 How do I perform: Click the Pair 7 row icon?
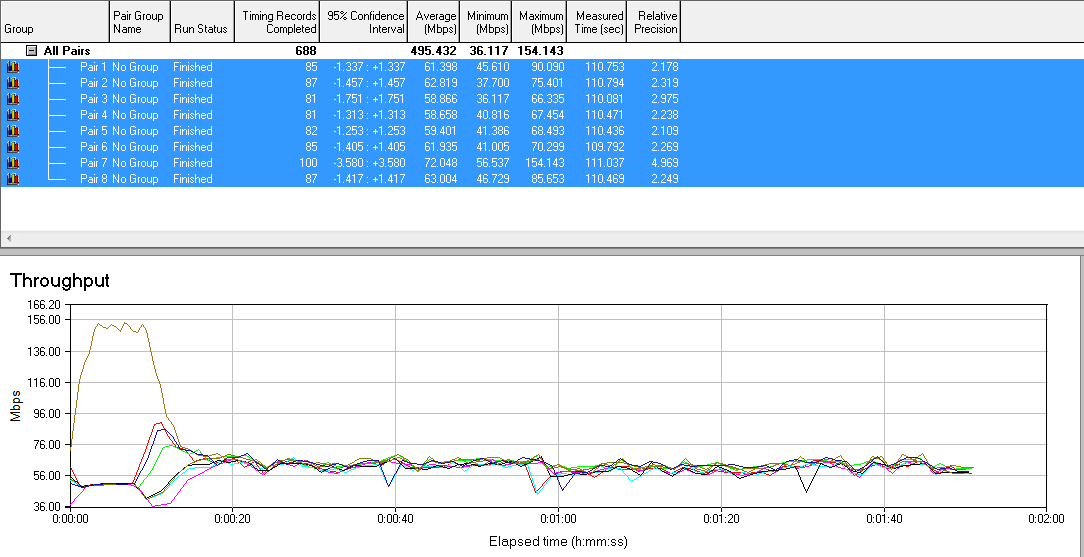point(12,163)
